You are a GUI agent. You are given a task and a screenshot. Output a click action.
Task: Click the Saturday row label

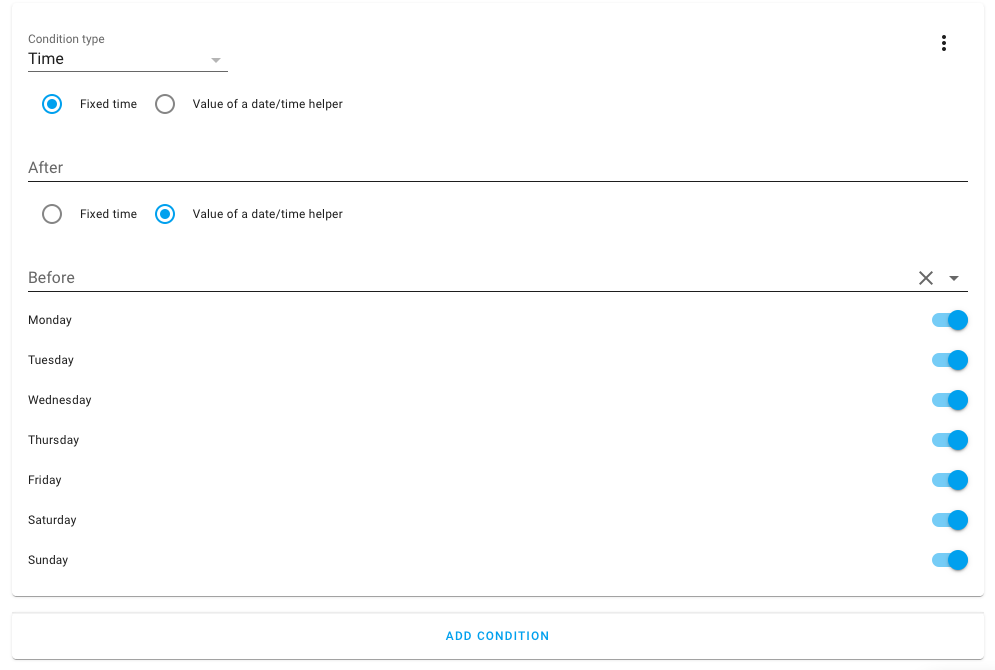[52, 520]
